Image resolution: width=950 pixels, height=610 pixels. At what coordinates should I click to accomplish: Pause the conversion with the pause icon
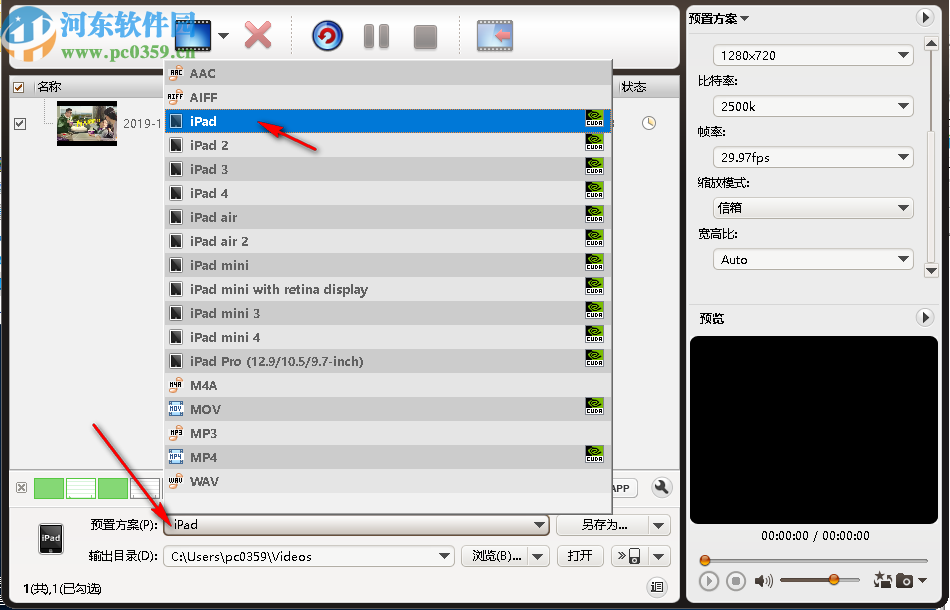tap(376, 35)
